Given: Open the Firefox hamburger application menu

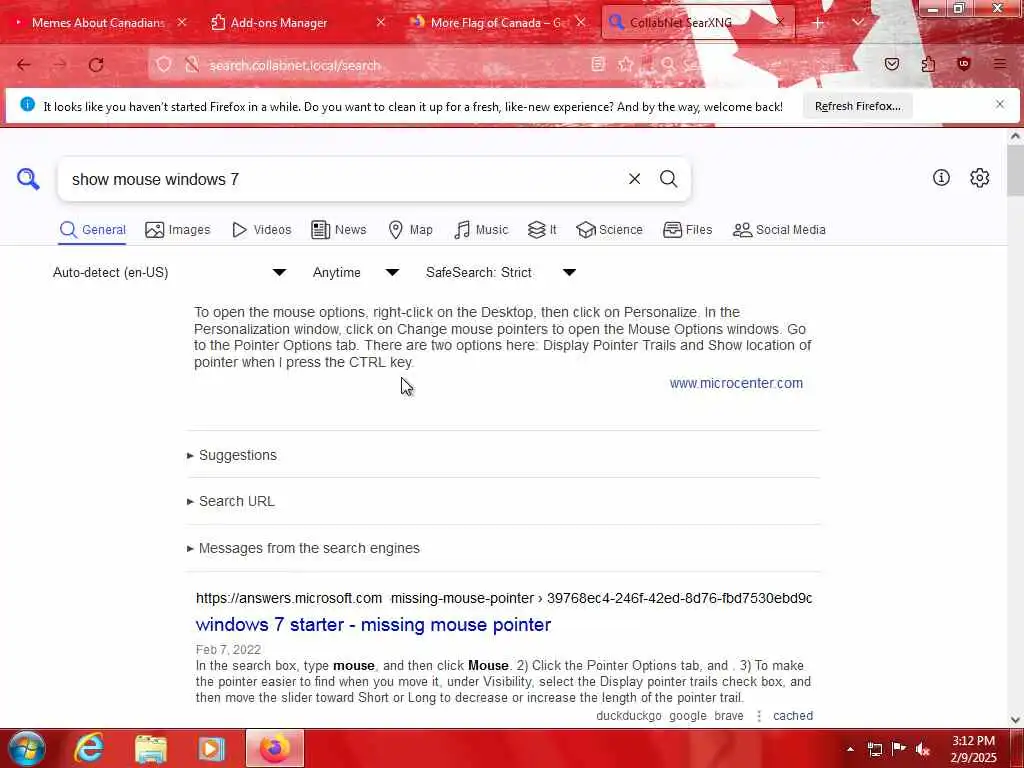Looking at the screenshot, I should tap(1000, 64).
